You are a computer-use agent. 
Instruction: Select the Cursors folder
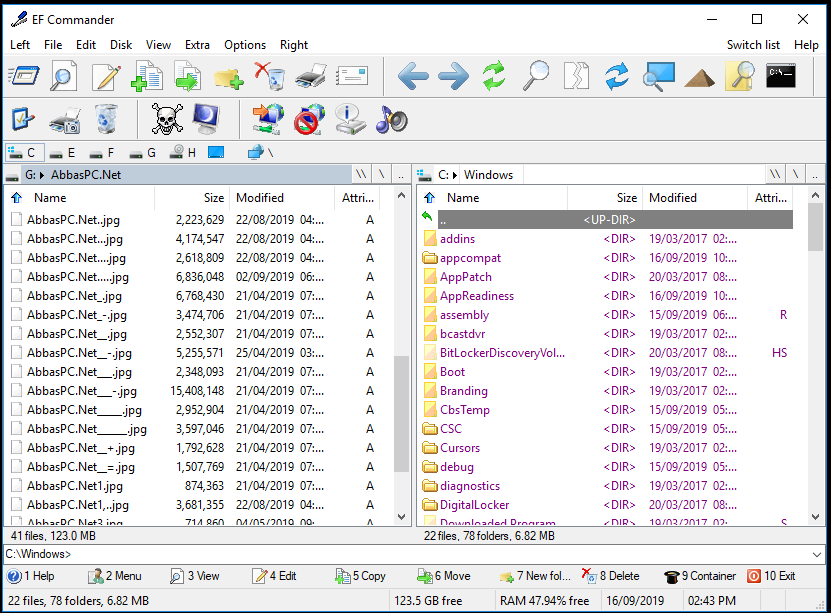459,448
